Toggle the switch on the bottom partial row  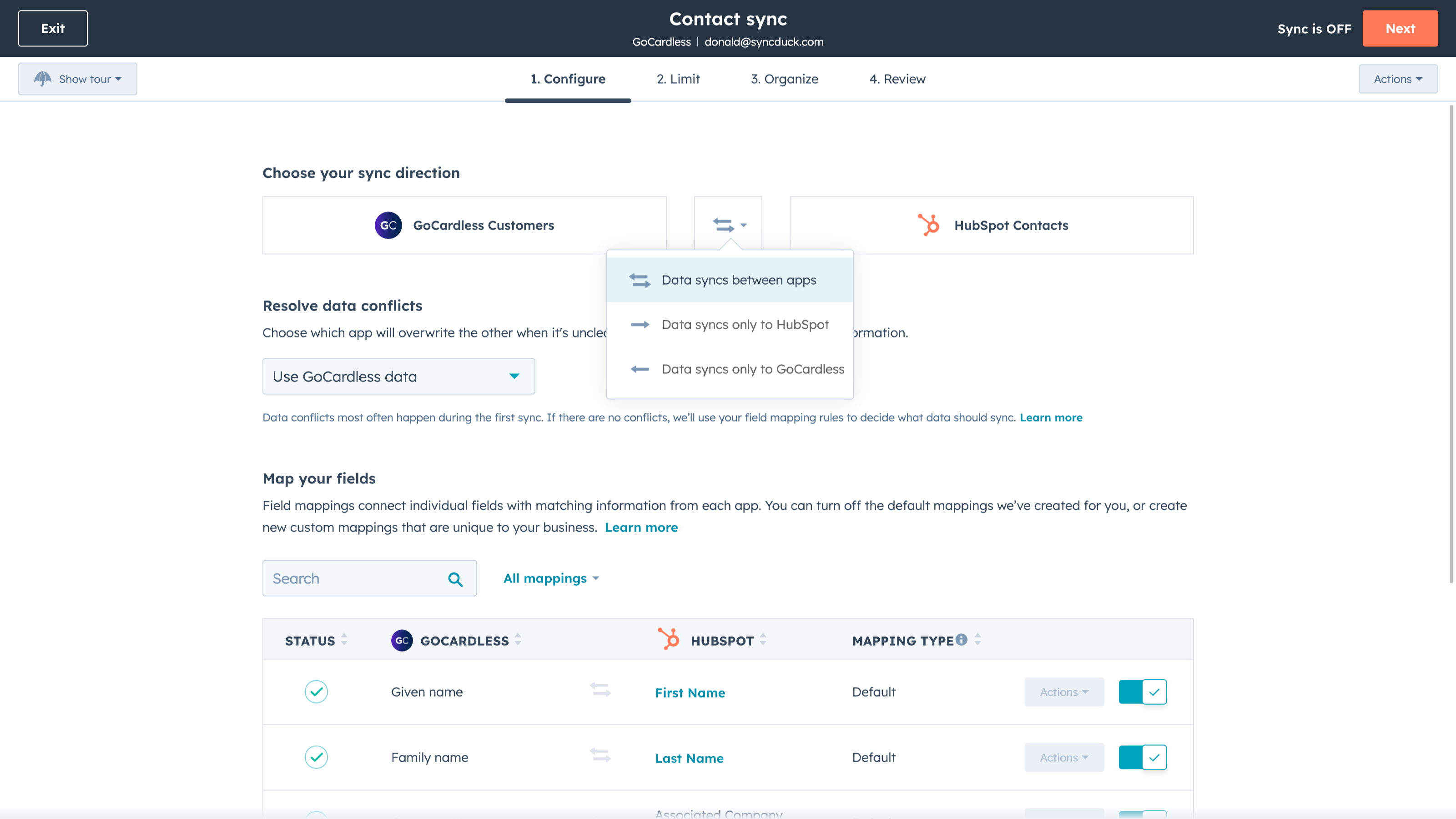tap(1142, 816)
